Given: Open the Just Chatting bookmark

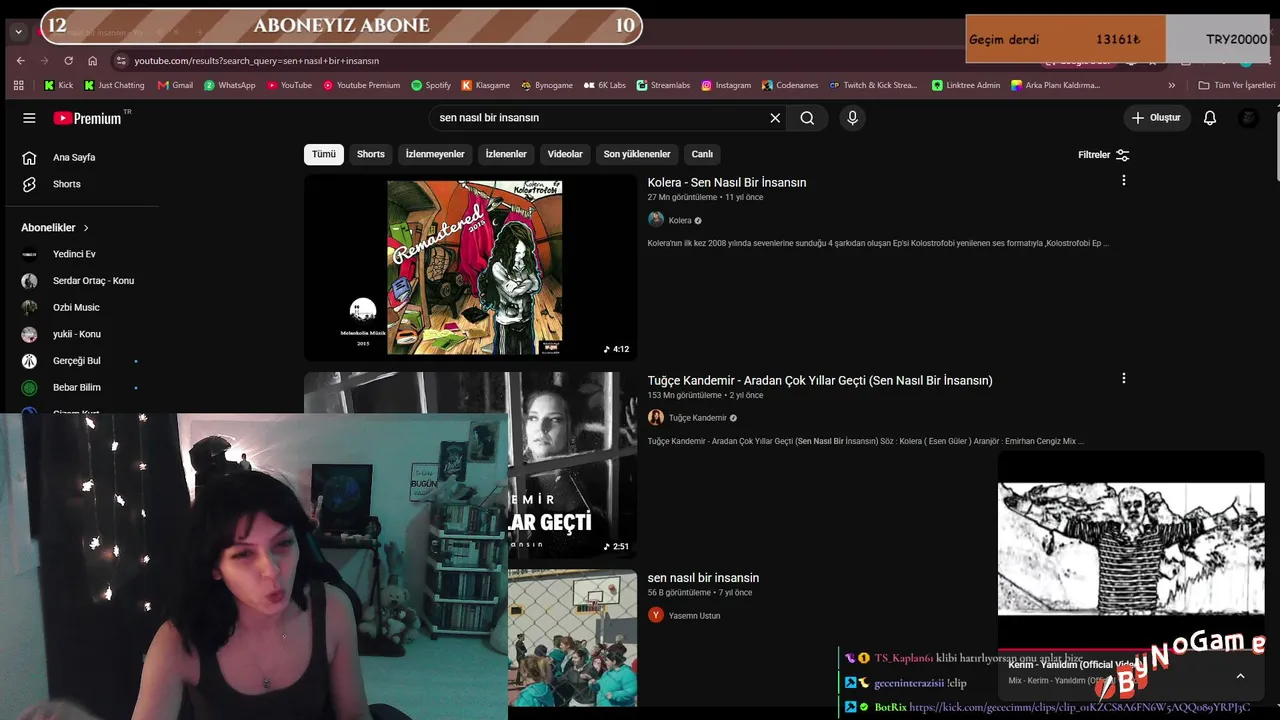Looking at the screenshot, I should tap(115, 85).
